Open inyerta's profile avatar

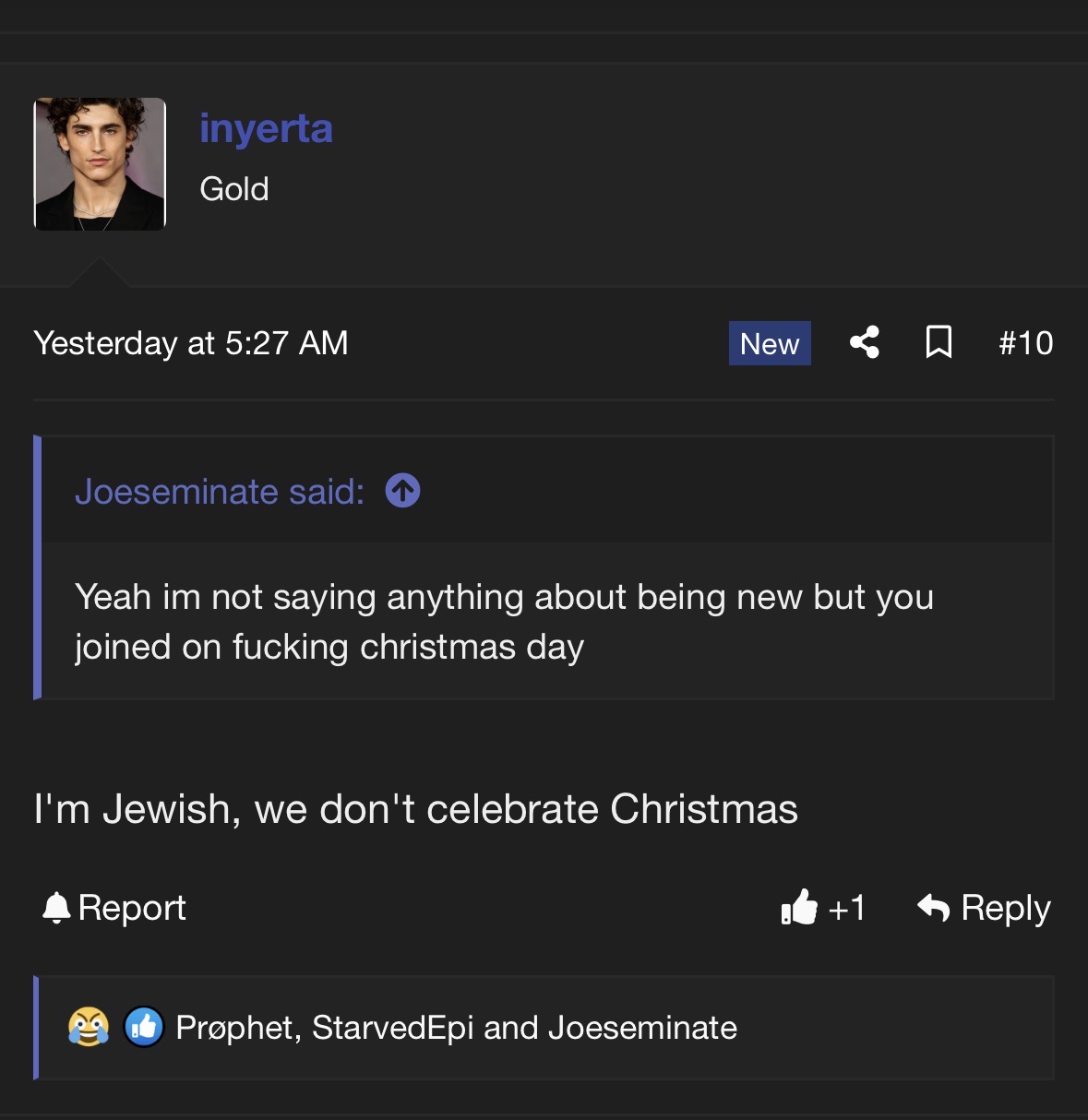(100, 164)
